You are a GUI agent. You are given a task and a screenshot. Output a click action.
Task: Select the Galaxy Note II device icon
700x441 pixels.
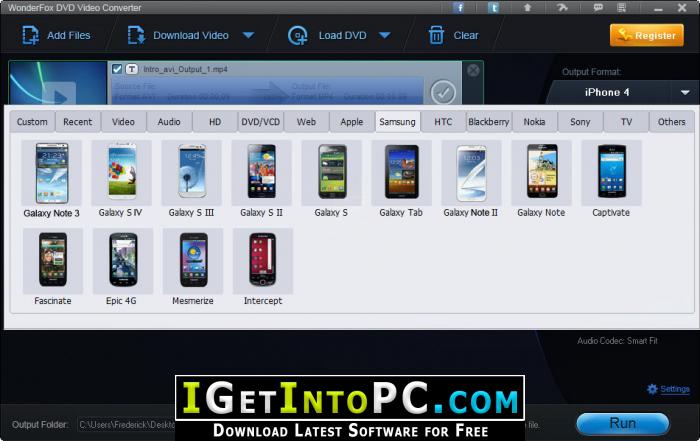click(471, 173)
